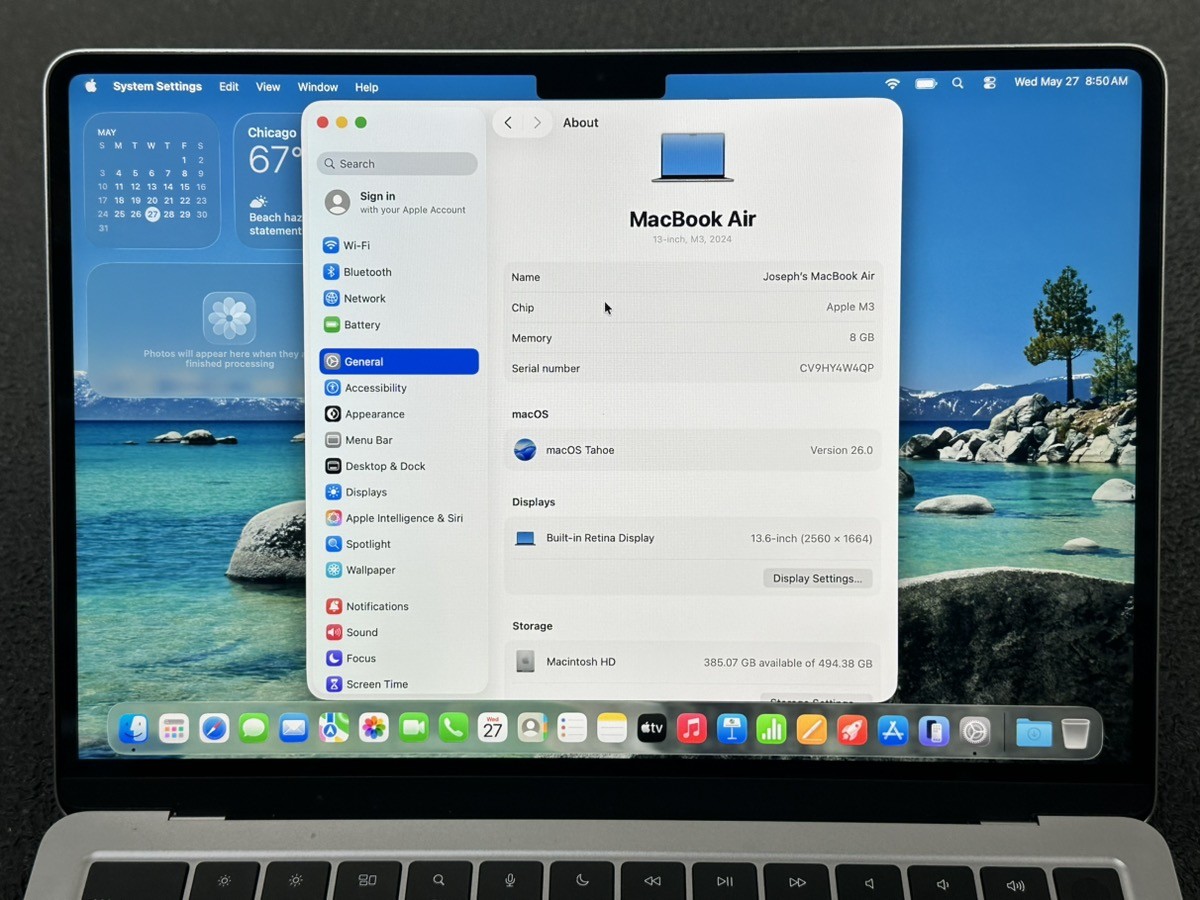Open the System Settings menu in menu bar
1200x900 pixels.
[157, 86]
